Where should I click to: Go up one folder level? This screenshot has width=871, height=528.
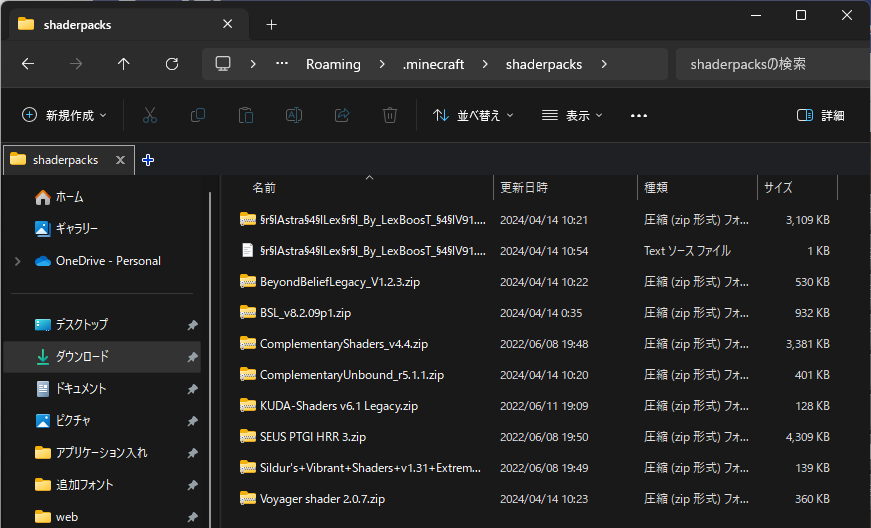click(x=124, y=64)
